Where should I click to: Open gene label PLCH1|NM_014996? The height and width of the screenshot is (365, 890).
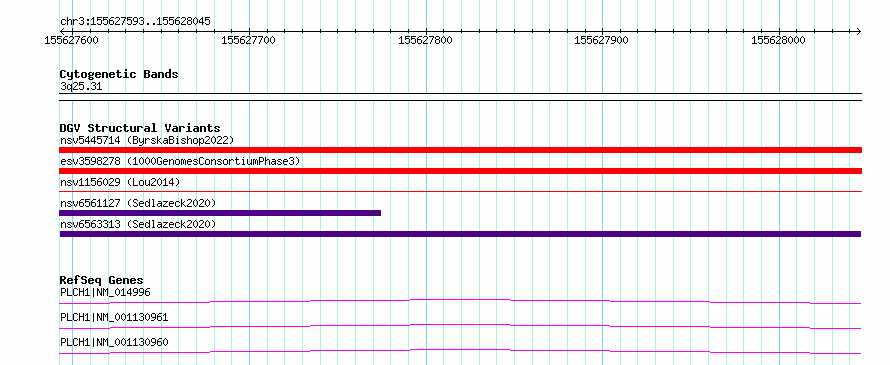[x=105, y=292]
